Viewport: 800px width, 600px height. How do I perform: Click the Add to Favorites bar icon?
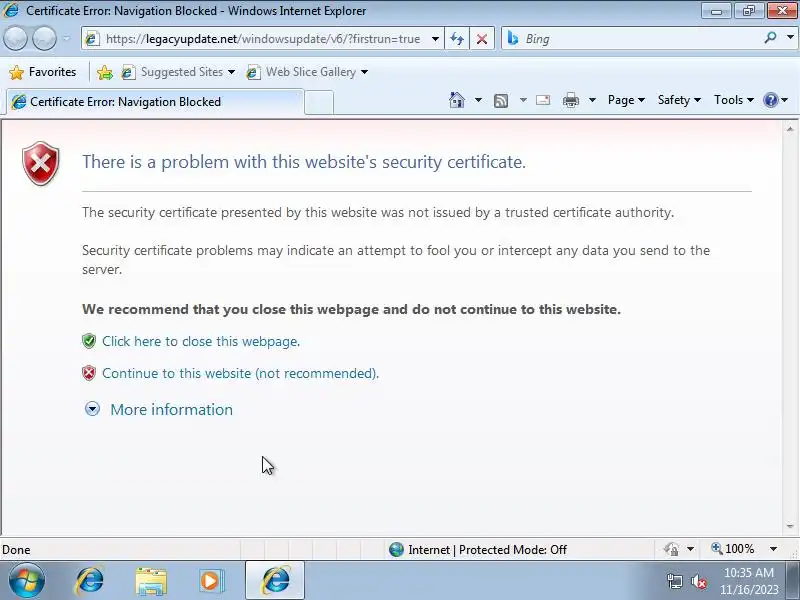tap(105, 72)
